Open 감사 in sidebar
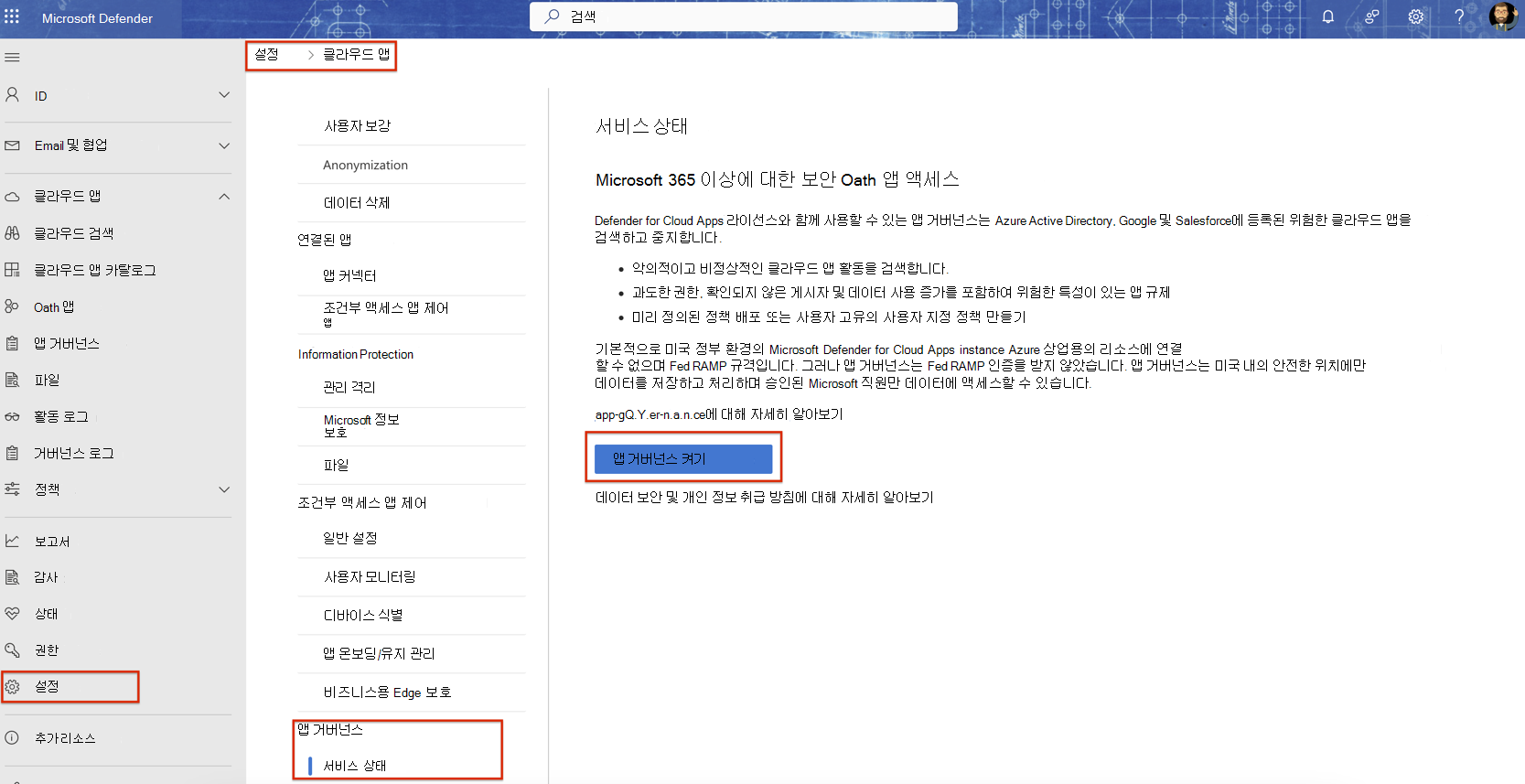Screen dimensions: 1525x784 [x=46, y=577]
